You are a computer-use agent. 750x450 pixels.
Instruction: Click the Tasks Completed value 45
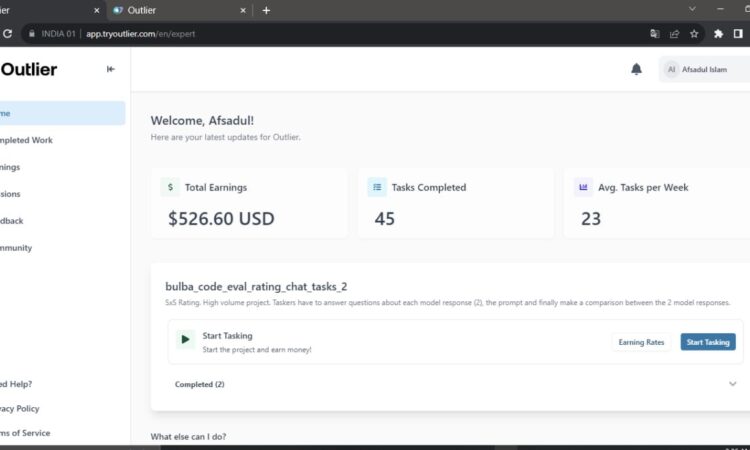(x=385, y=219)
